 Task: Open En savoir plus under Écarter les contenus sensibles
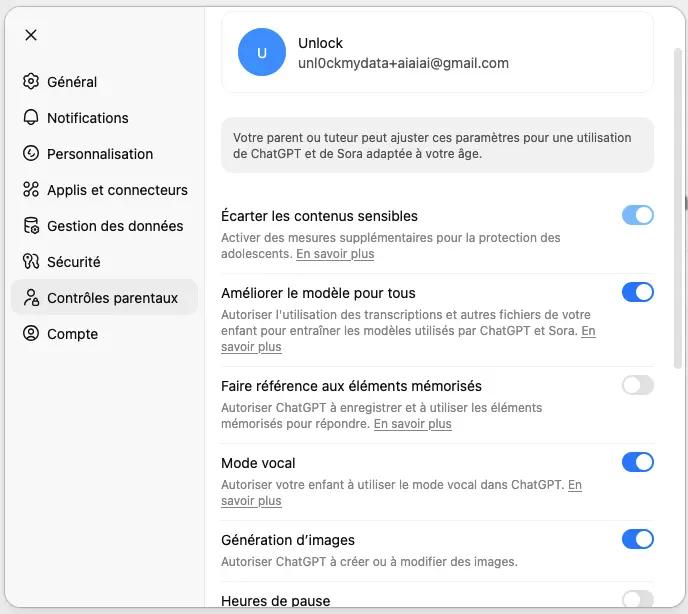[335, 255]
